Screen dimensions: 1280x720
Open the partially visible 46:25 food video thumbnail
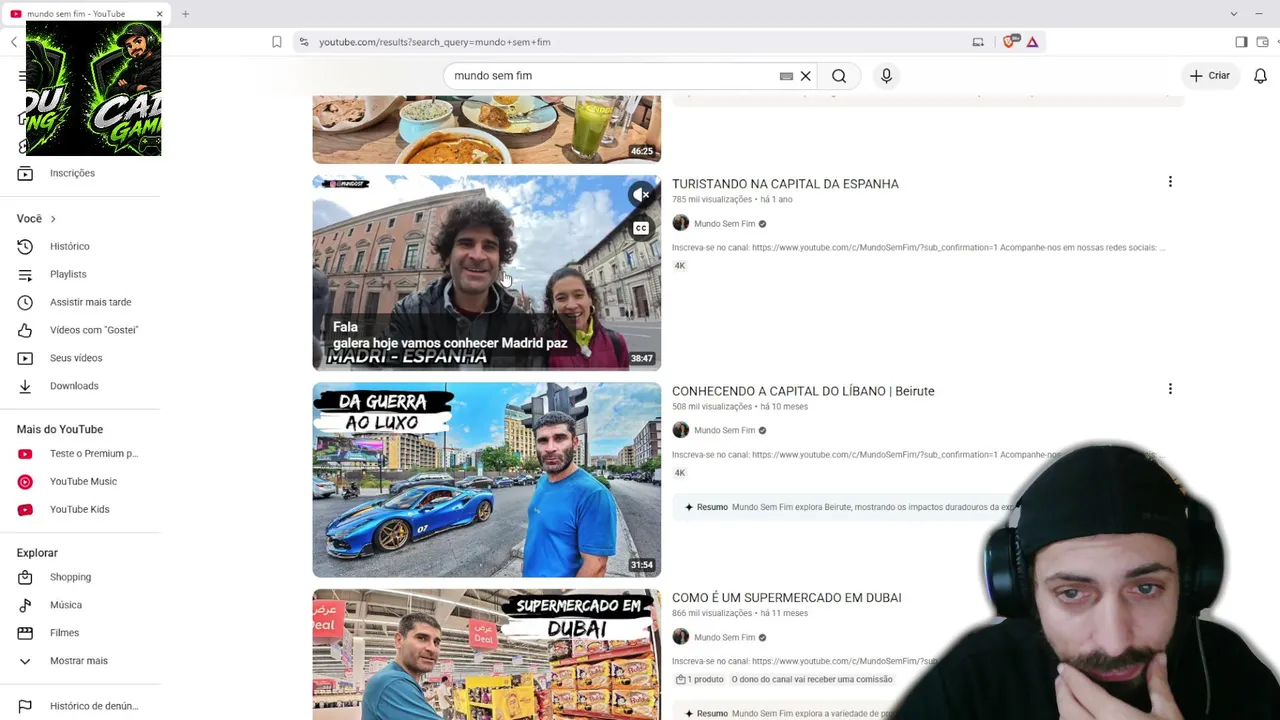coord(486,130)
